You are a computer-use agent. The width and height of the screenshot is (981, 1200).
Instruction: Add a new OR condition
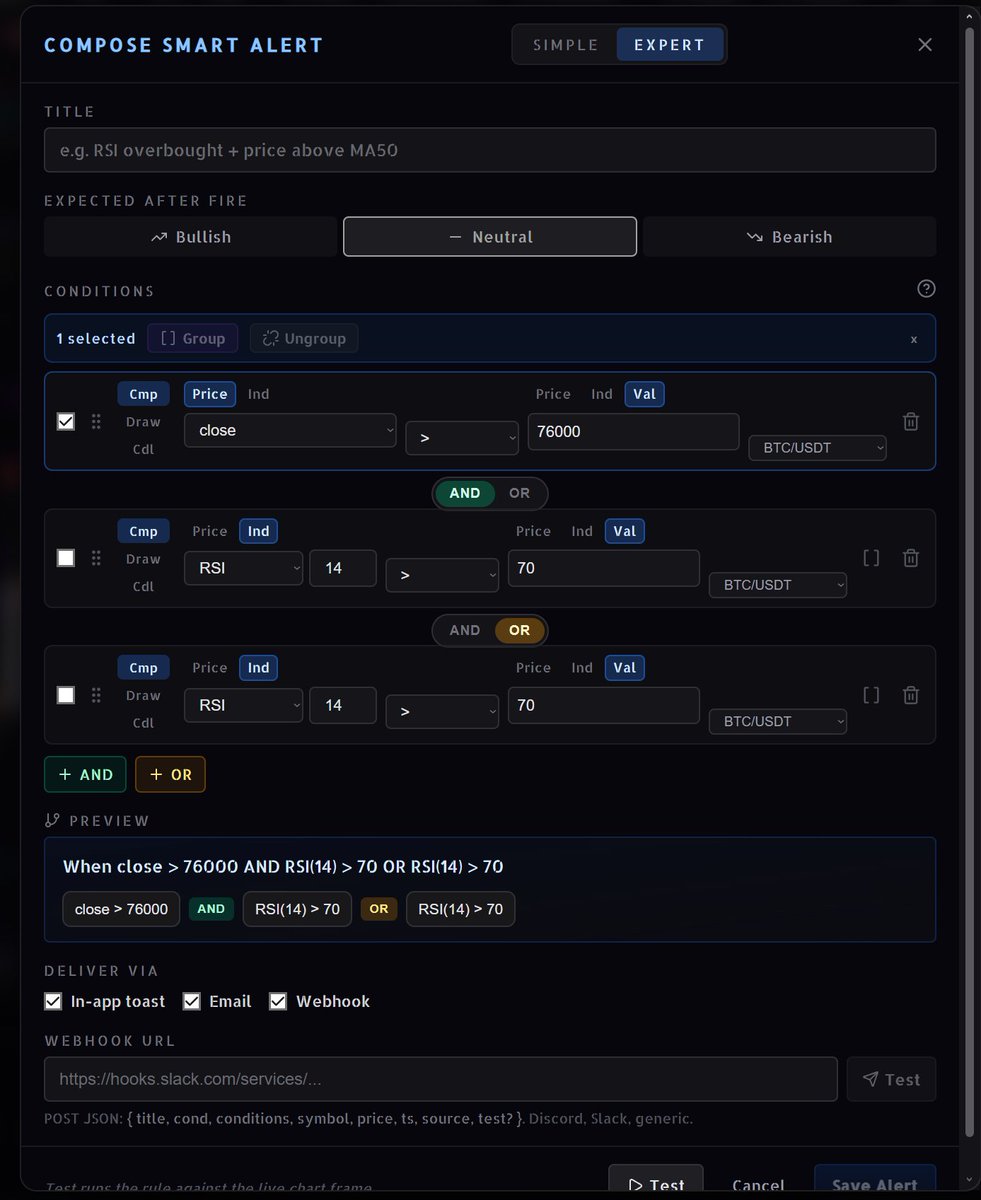(170, 774)
